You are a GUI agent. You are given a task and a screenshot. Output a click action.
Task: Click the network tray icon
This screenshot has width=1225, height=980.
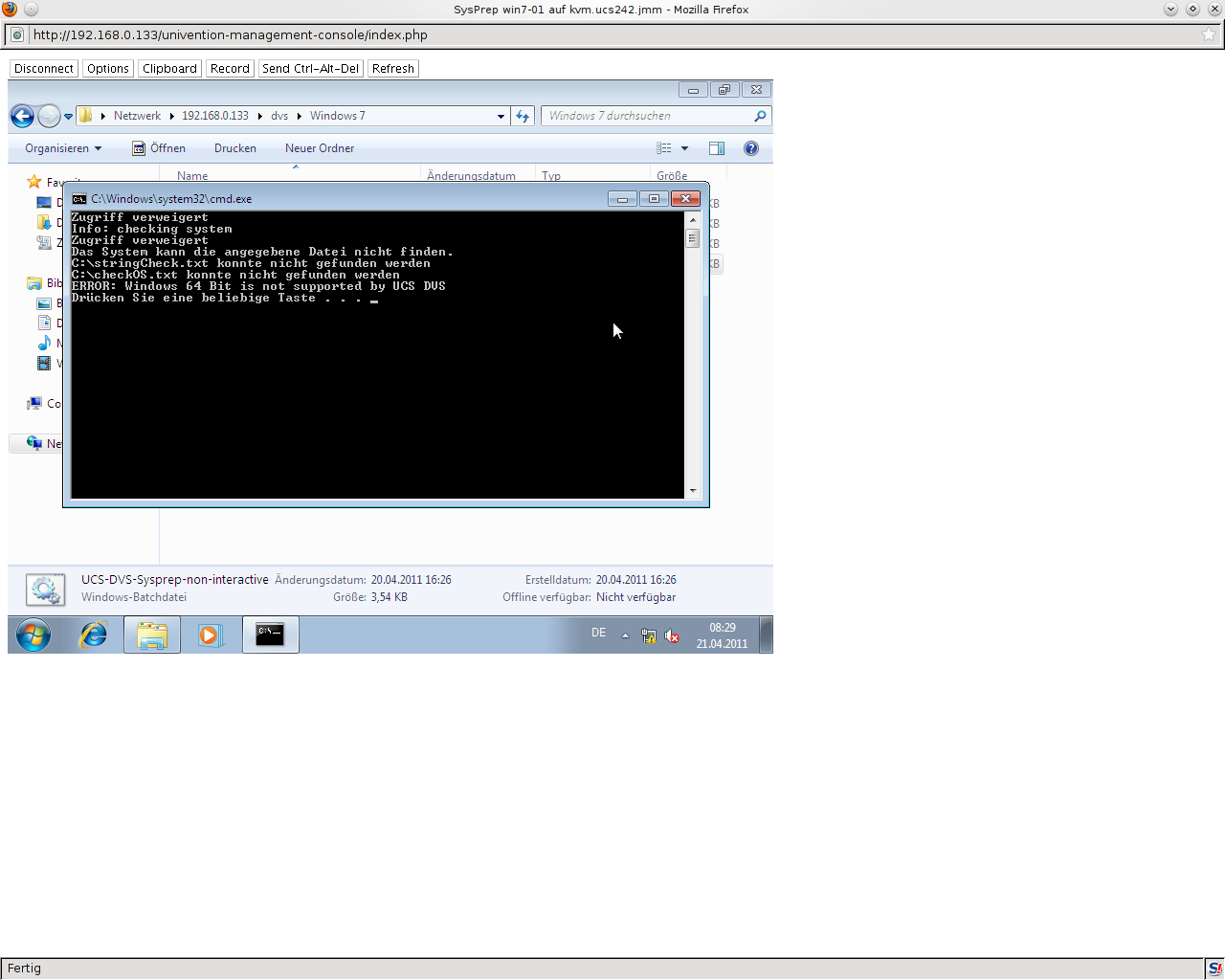point(649,635)
